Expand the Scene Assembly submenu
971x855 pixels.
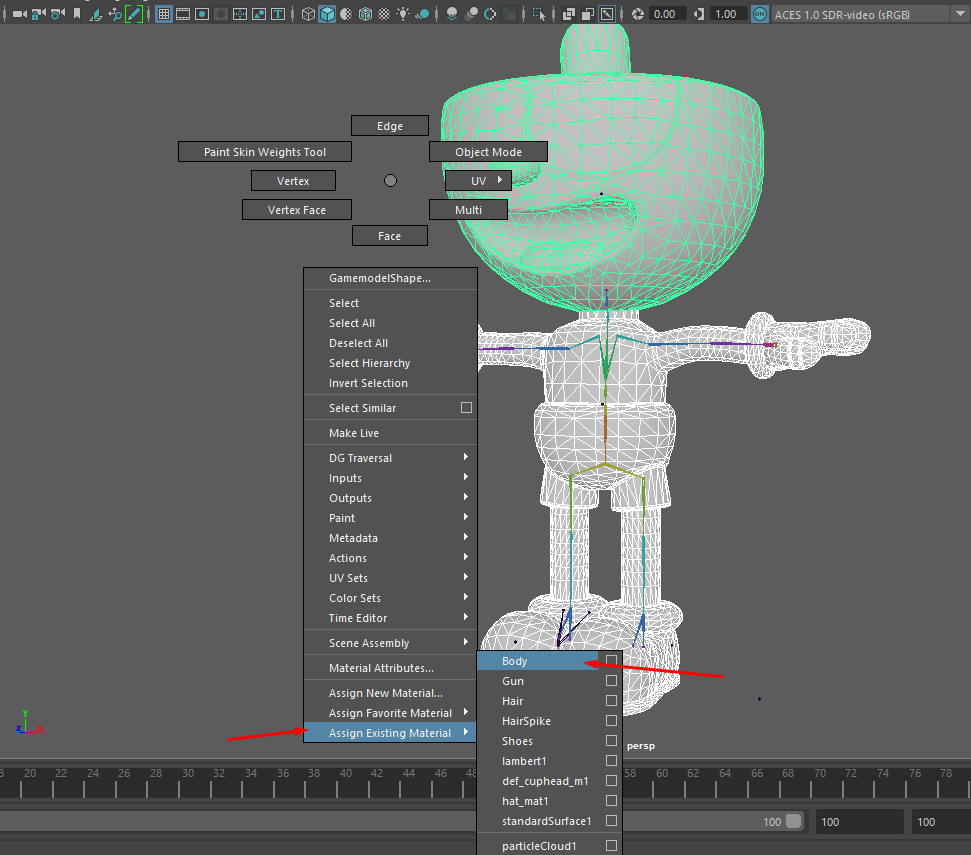[x=391, y=643]
